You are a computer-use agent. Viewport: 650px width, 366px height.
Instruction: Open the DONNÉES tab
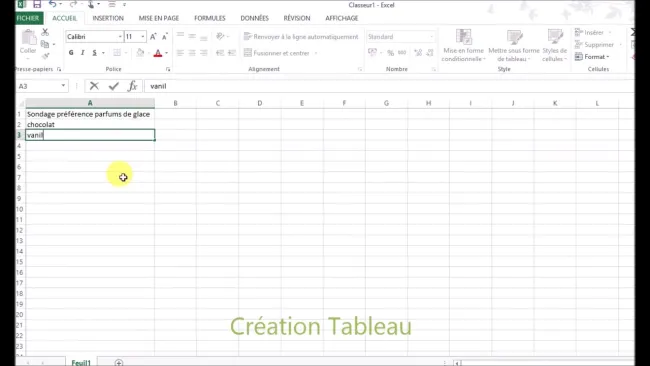(255, 18)
